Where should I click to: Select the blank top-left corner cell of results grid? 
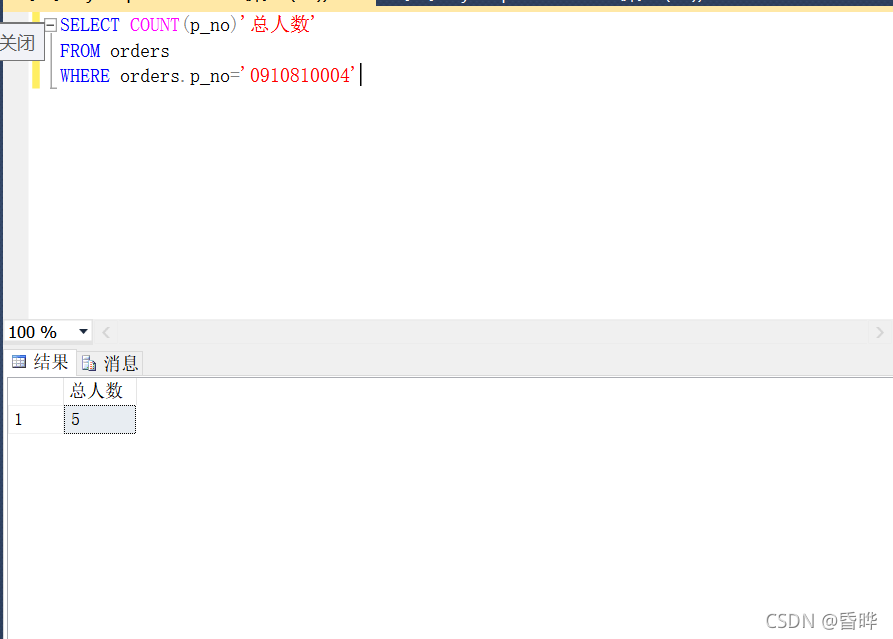point(35,391)
